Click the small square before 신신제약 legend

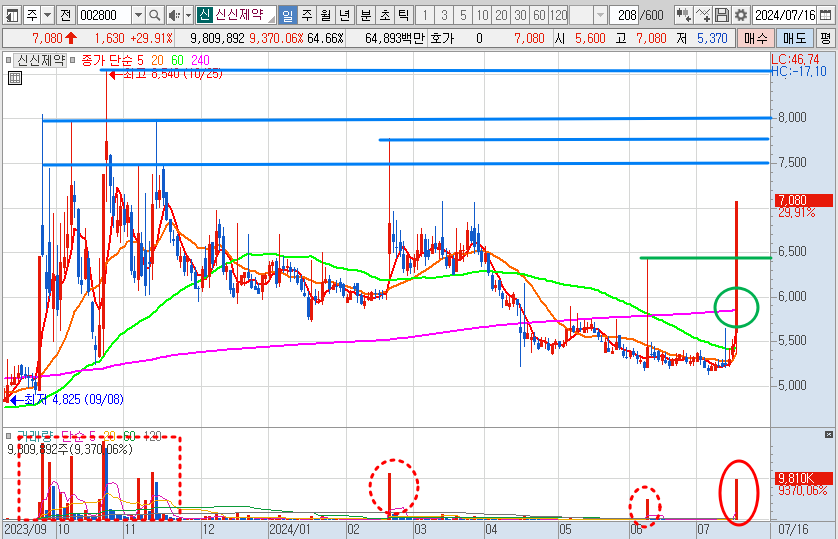coord(9,60)
